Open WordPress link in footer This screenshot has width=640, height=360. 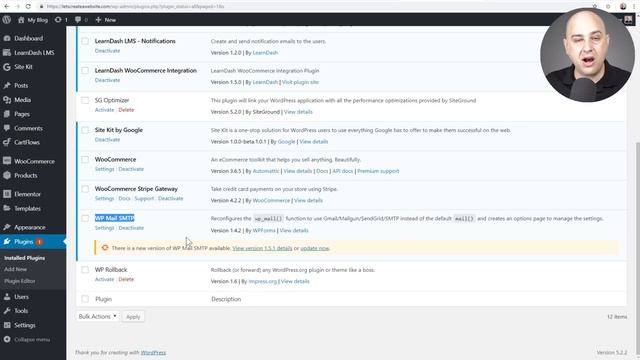[x=153, y=353]
